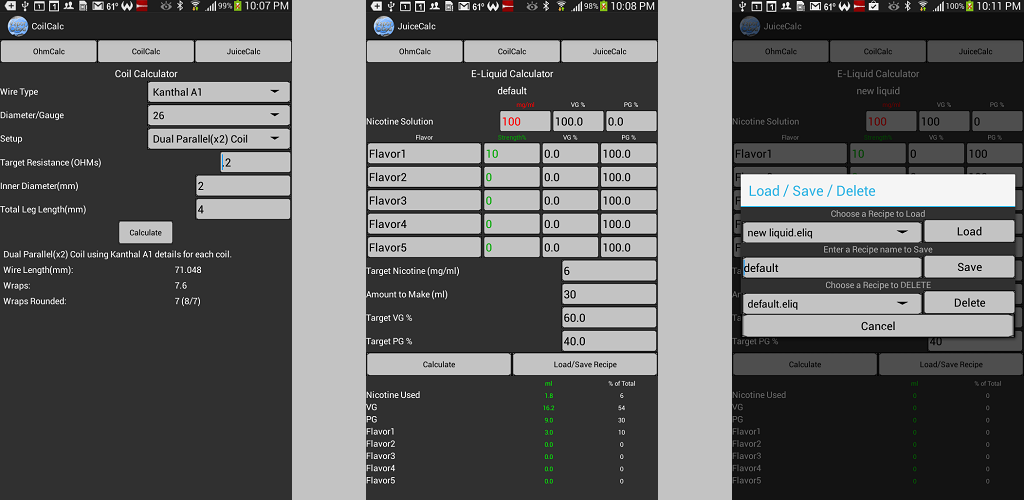Edit Nicotine Solution PG % field in middle screen

[632, 121]
